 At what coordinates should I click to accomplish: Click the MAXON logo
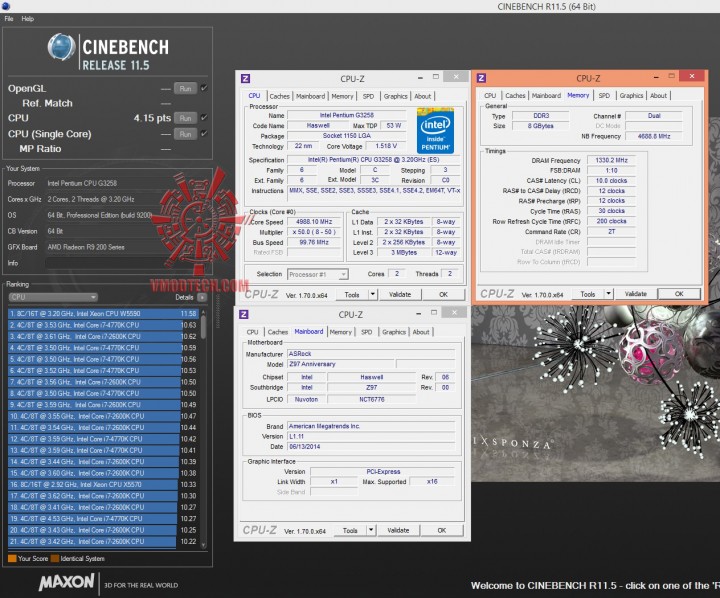pos(67,582)
